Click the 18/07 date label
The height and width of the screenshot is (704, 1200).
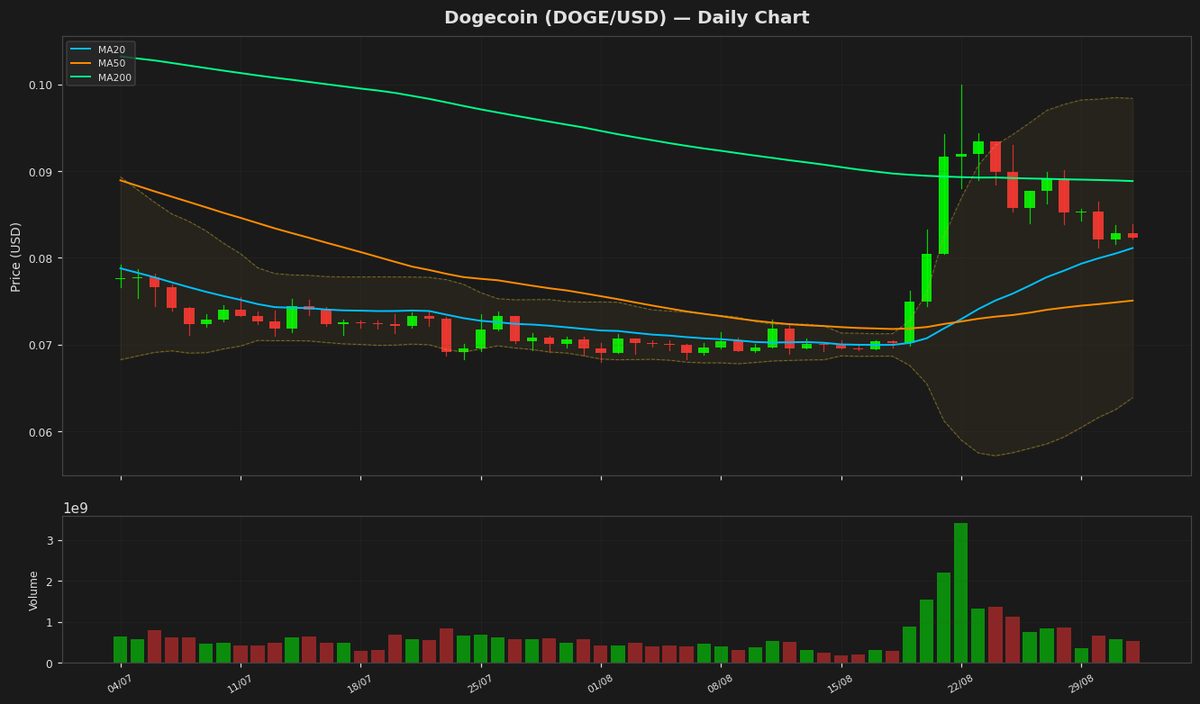pos(359,685)
